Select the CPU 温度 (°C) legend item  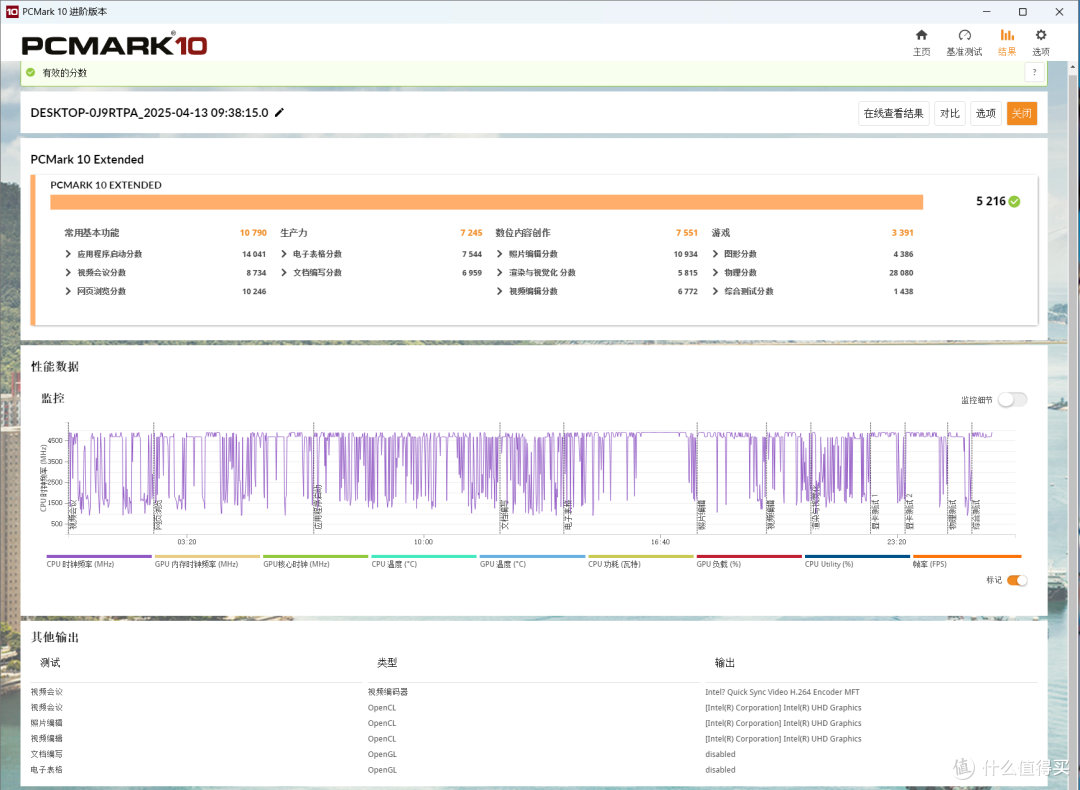click(424, 561)
